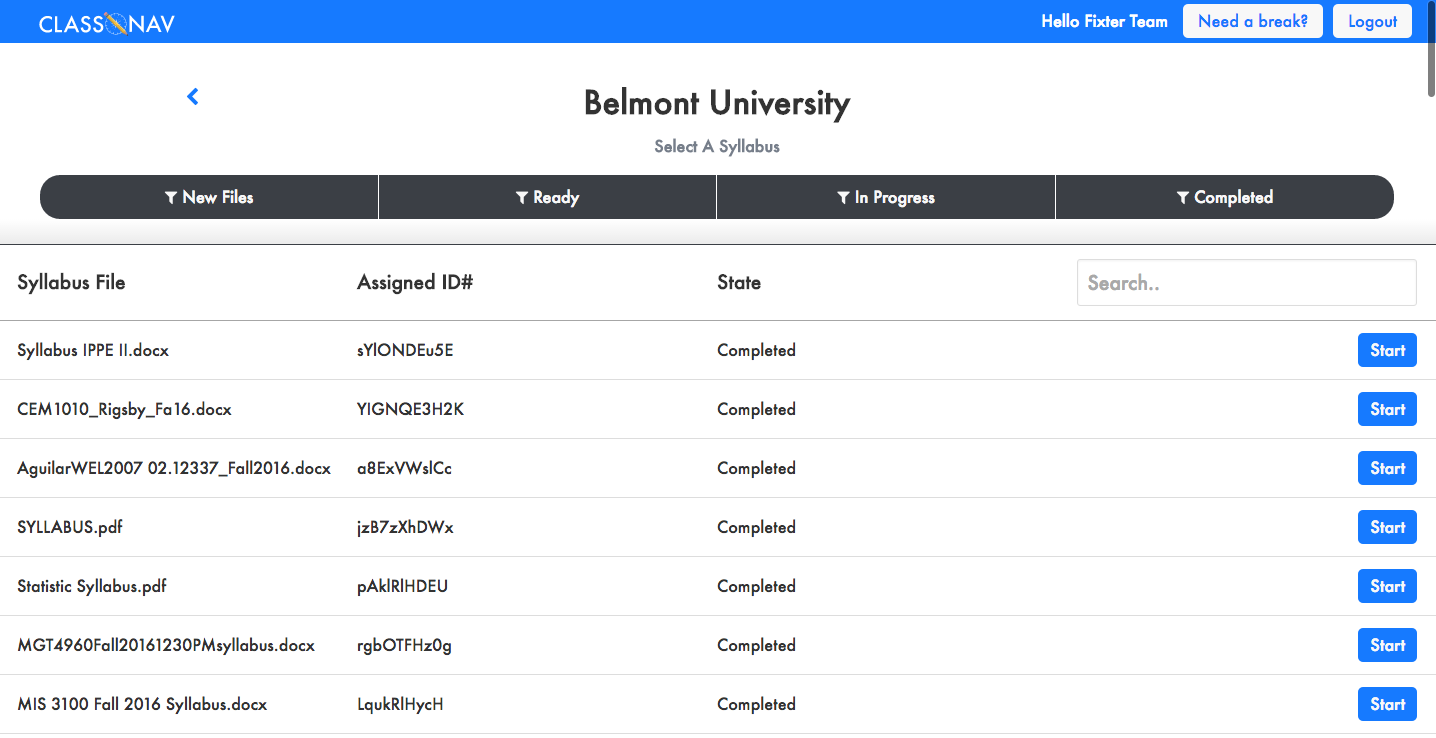Filter list by Ready
1436x738 pixels.
point(547,197)
